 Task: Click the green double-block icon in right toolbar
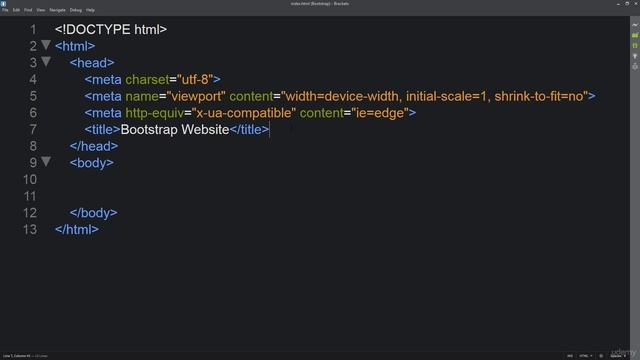point(635,36)
